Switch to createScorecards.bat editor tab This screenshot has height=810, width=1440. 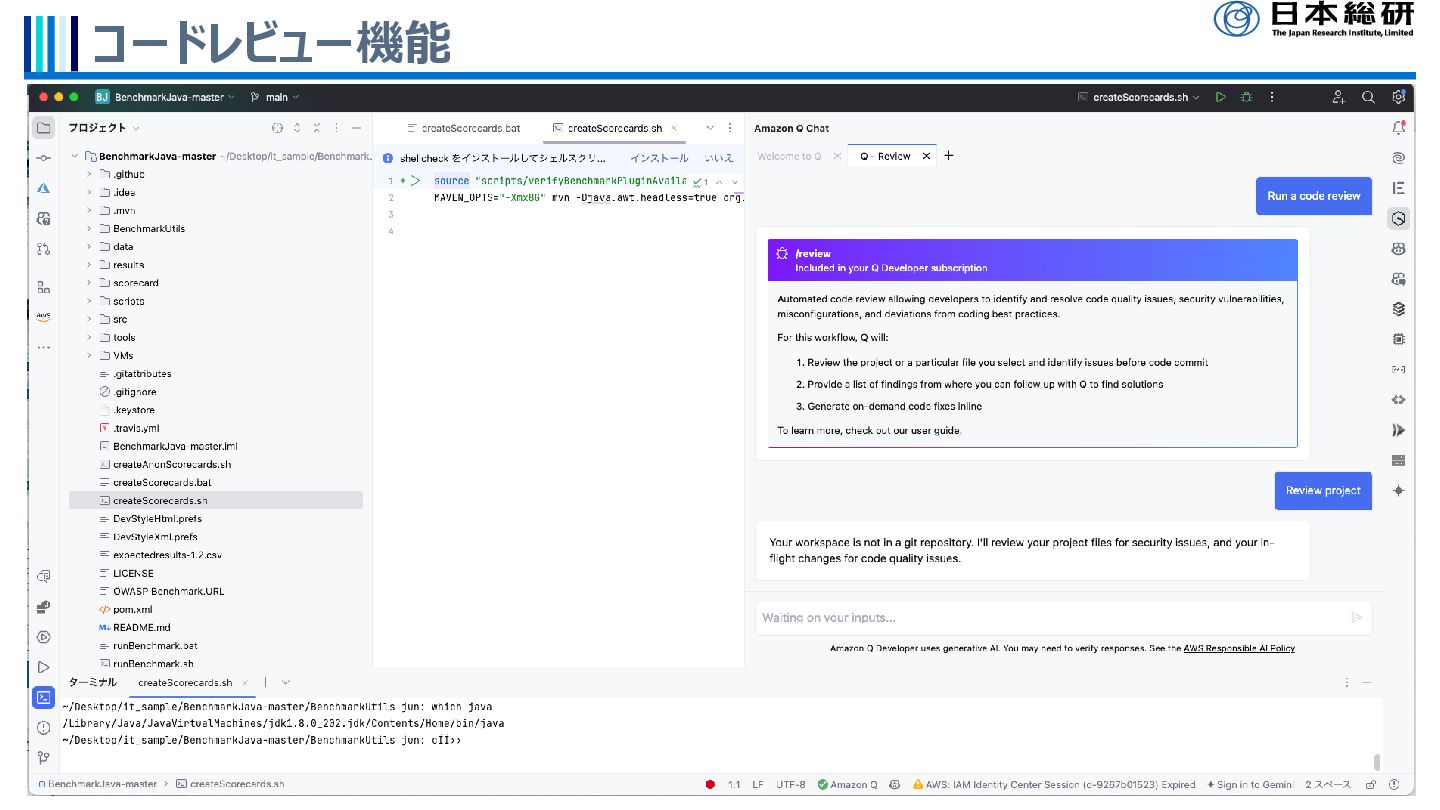(x=463, y=128)
